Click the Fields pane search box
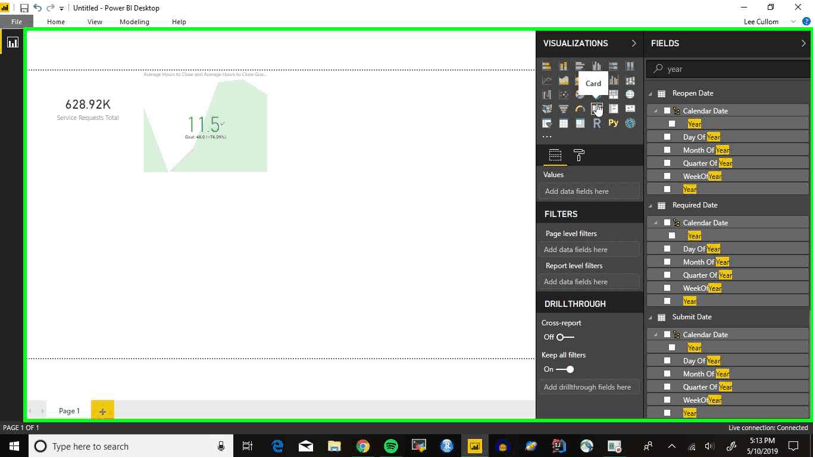The height and width of the screenshot is (458, 815). click(x=728, y=69)
